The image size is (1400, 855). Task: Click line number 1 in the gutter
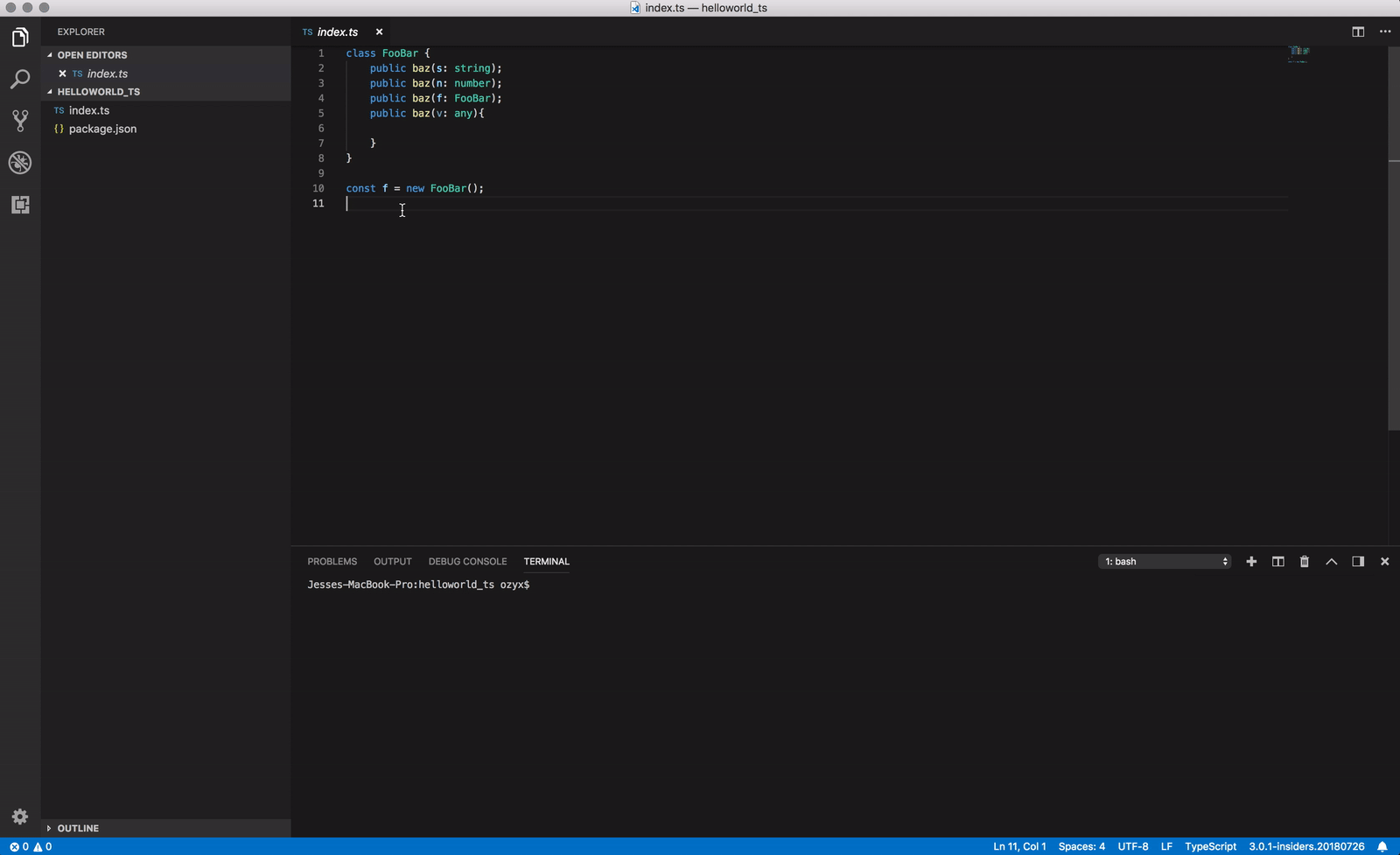[321, 53]
